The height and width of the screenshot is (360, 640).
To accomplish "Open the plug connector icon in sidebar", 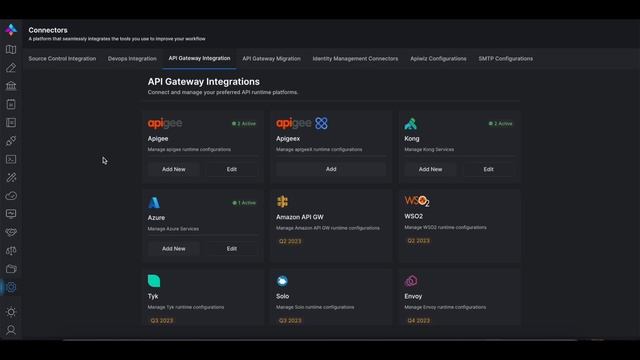I will [x=11, y=141].
